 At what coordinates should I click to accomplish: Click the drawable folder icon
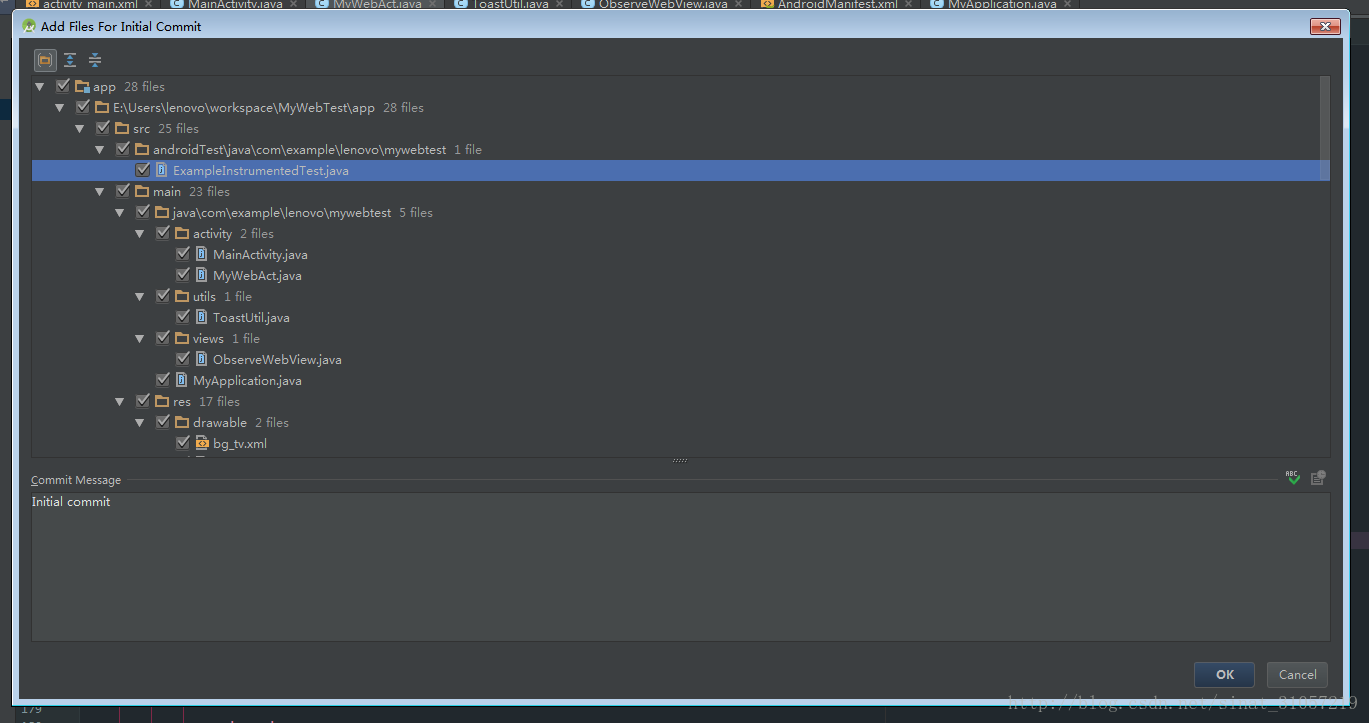click(182, 422)
